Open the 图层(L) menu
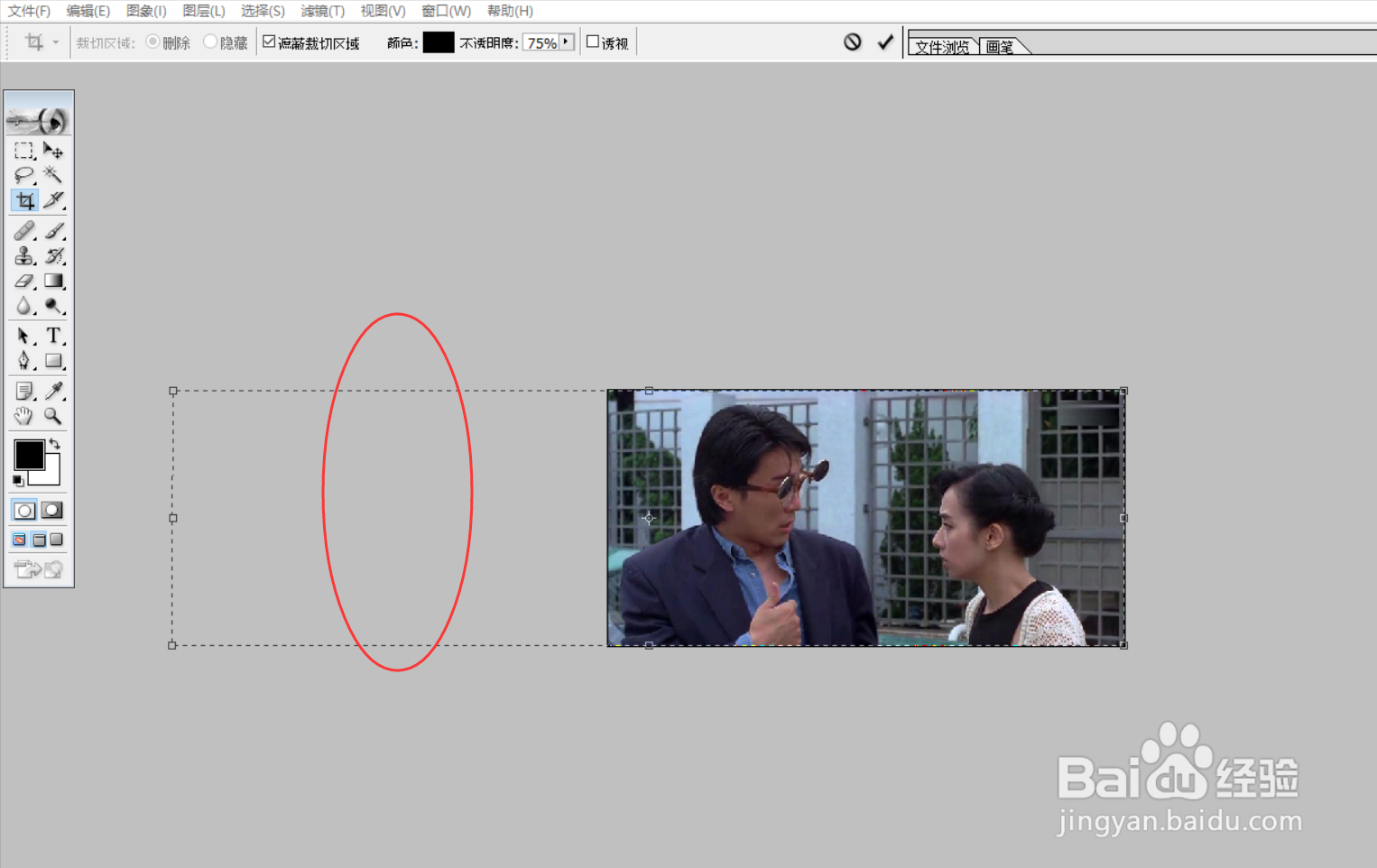The image size is (1377, 868). pos(204,11)
